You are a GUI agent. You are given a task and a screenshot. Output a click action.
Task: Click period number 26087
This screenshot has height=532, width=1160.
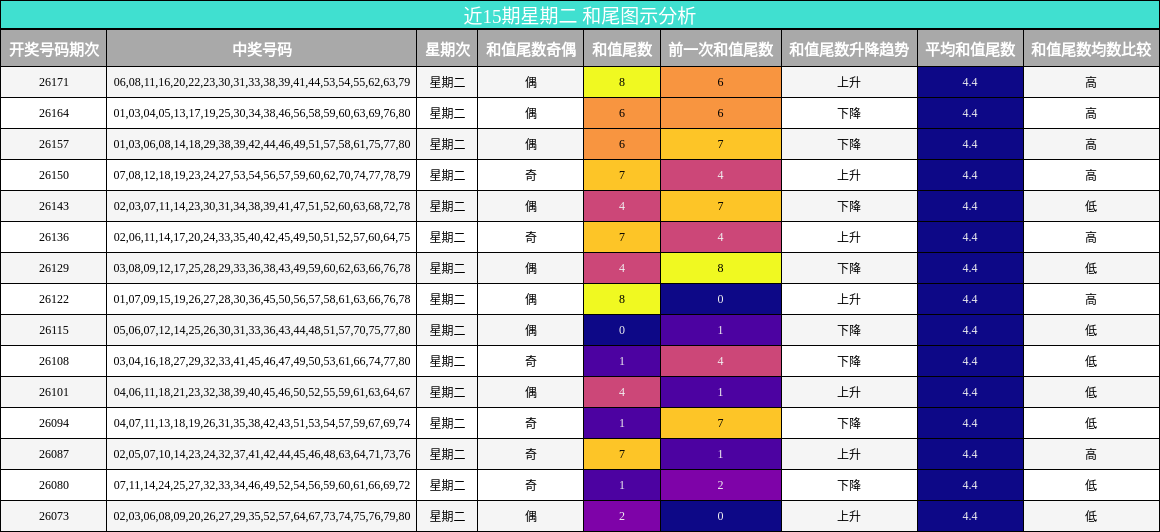point(54,454)
